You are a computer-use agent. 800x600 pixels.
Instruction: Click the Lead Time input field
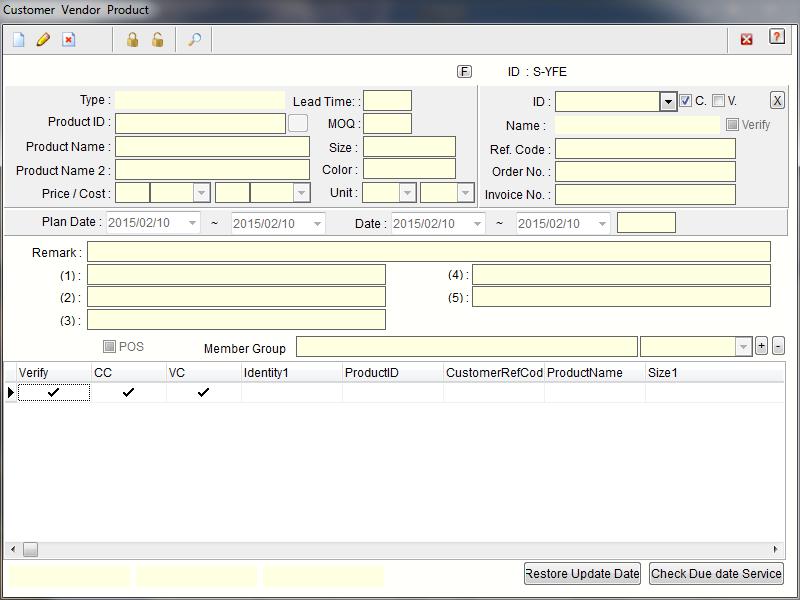(387, 101)
